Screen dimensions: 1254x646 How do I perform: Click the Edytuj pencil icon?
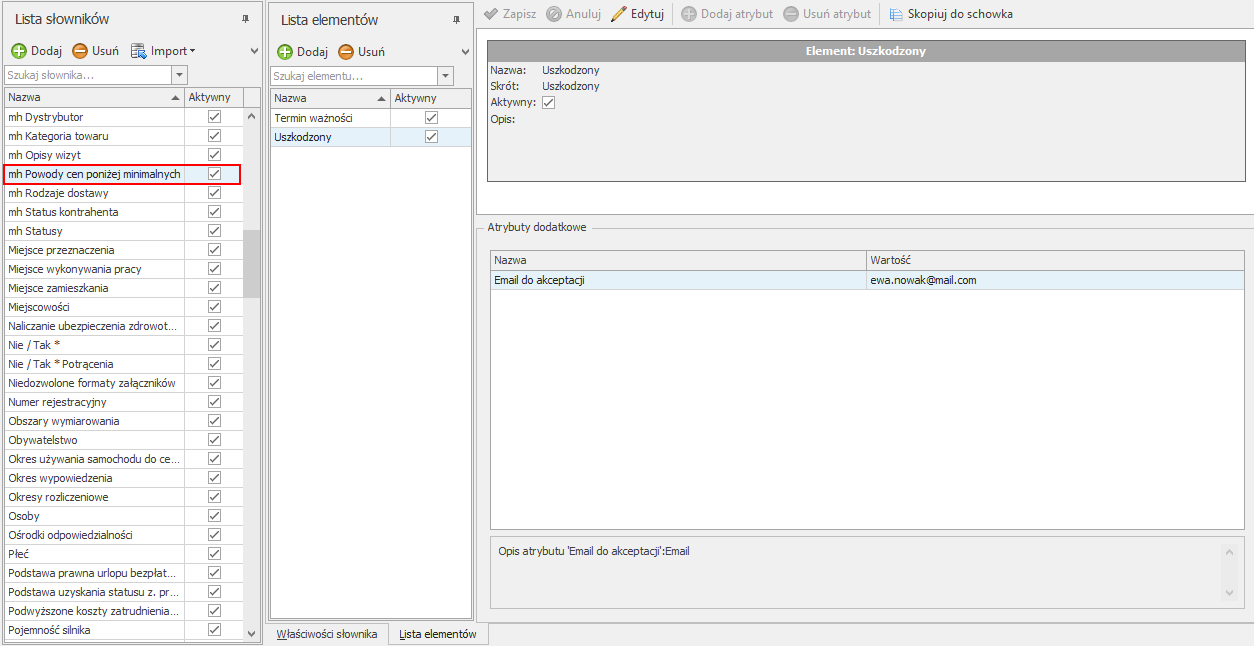pos(619,14)
